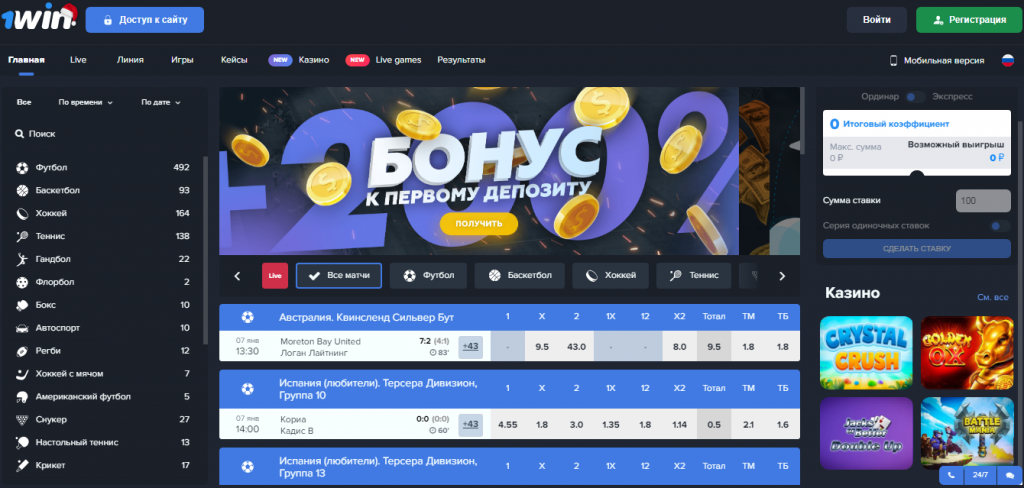Open the phone call support icon
Screen dimensions: 1024x488
click(x=950, y=476)
